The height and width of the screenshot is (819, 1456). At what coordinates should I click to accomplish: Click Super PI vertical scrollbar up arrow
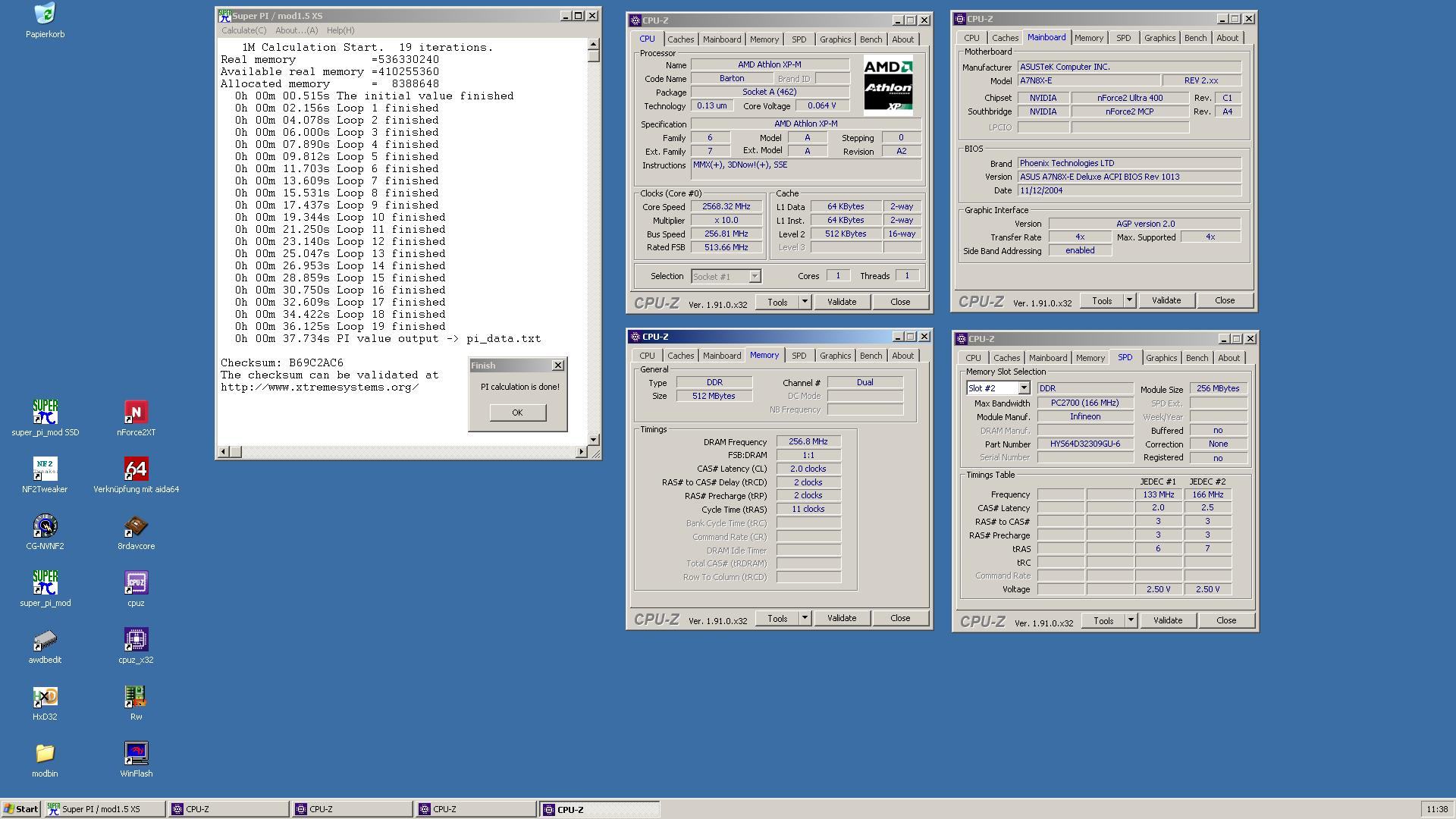[x=593, y=44]
